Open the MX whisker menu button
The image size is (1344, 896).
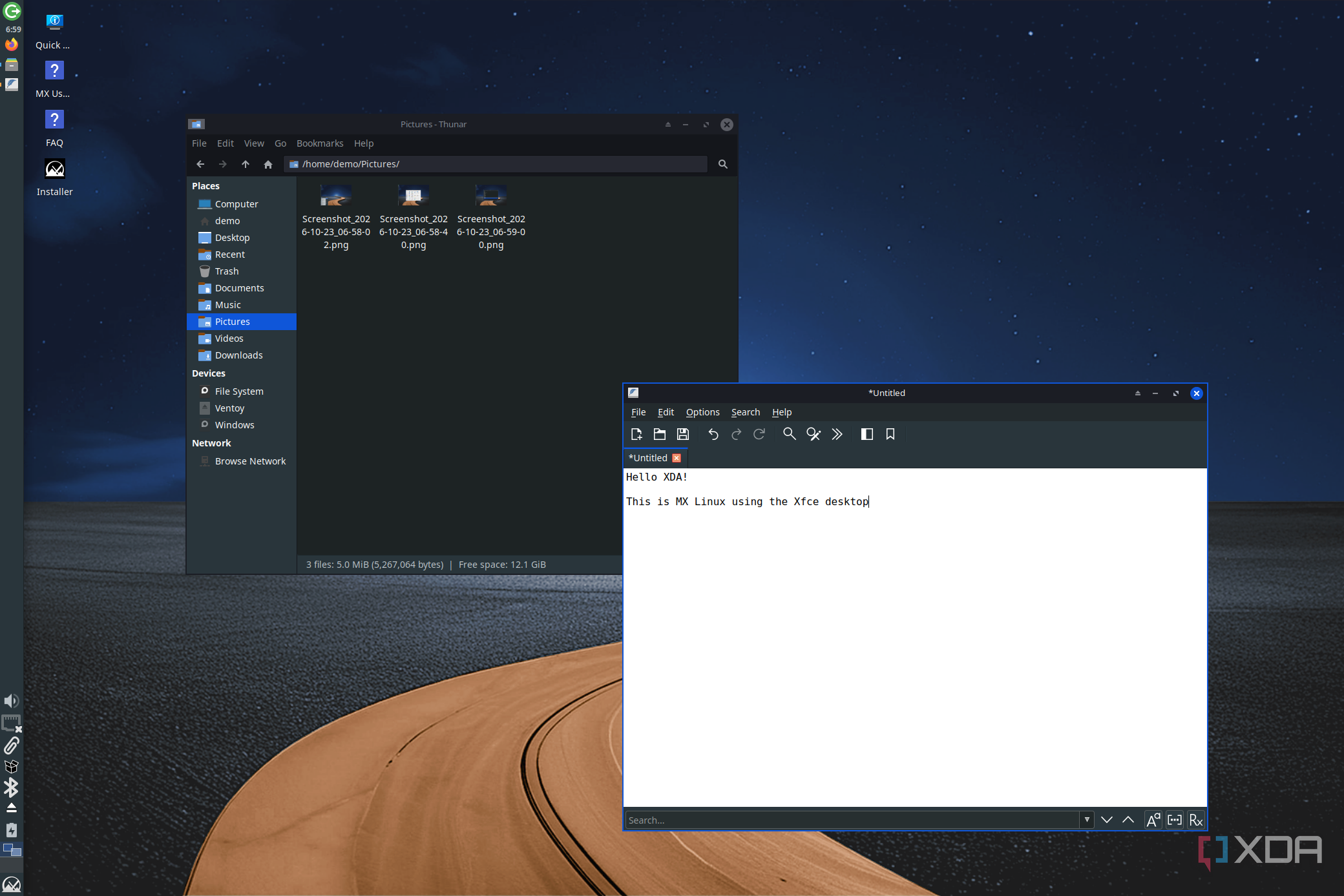pos(12,884)
